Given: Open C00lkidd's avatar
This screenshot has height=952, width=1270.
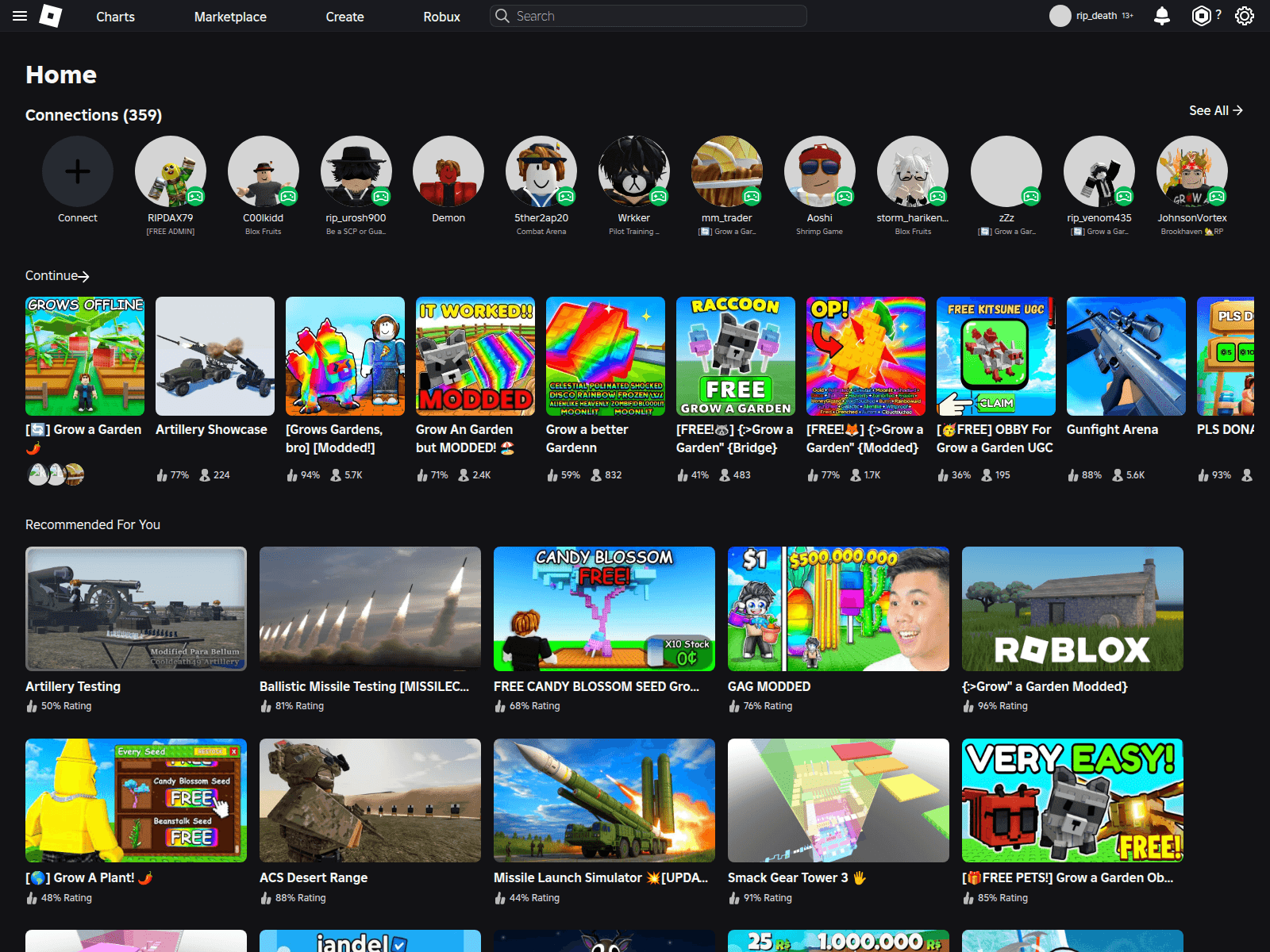Looking at the screenshot, I should point(264,171).
